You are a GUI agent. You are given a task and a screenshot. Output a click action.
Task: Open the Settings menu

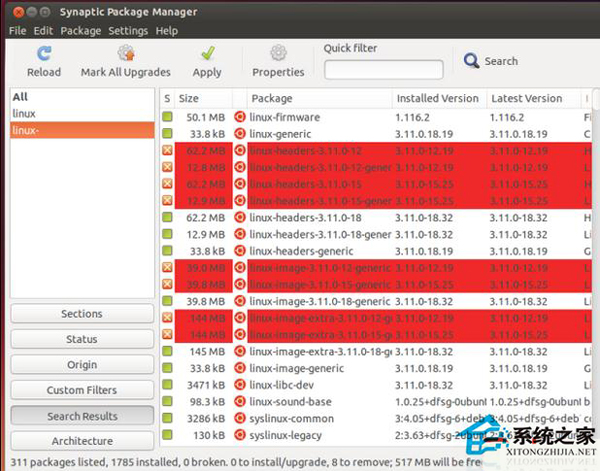tap(128, 31)
